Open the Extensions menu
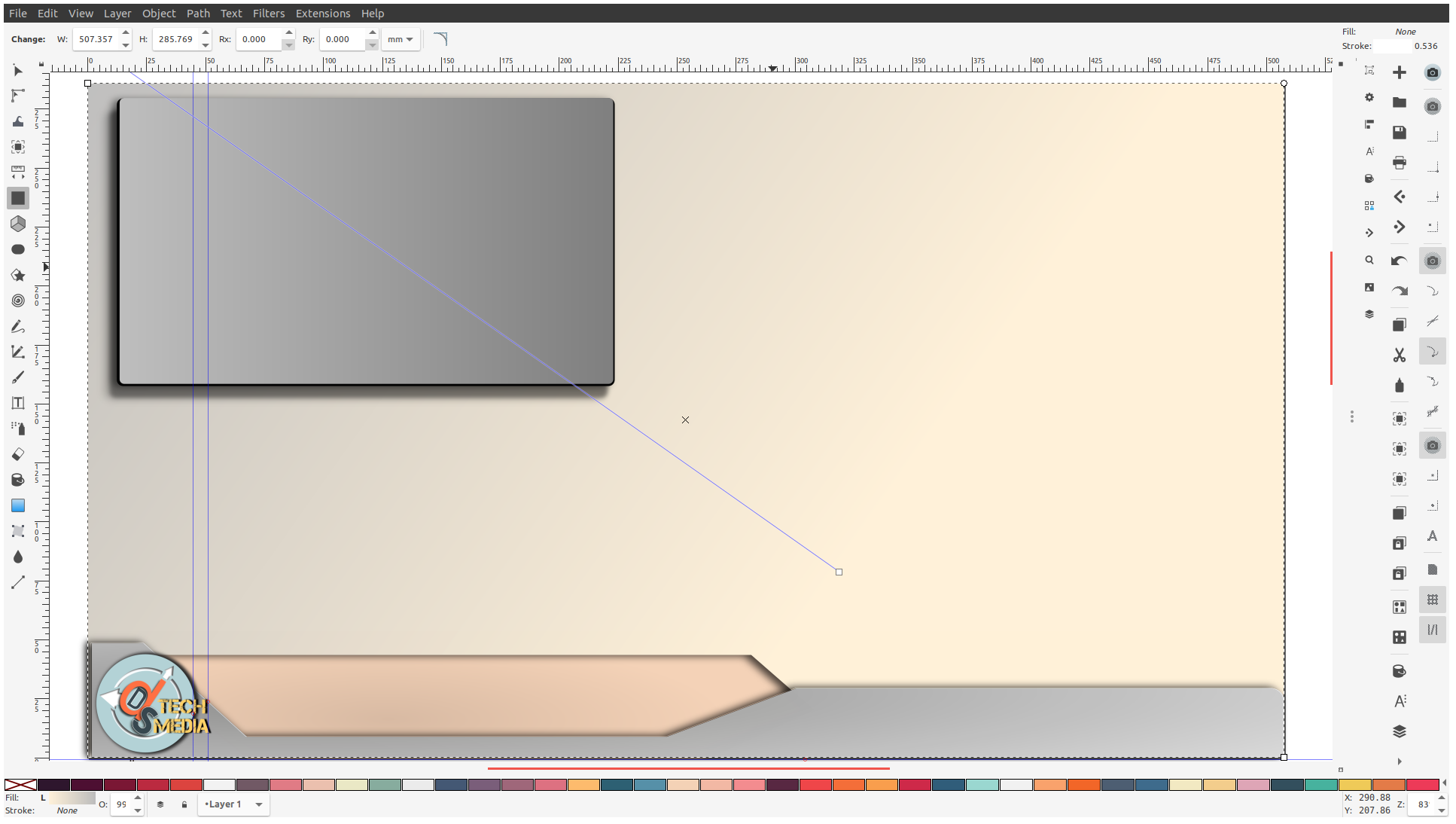The width and height of the screenshot is (1456, 824). 322,14
